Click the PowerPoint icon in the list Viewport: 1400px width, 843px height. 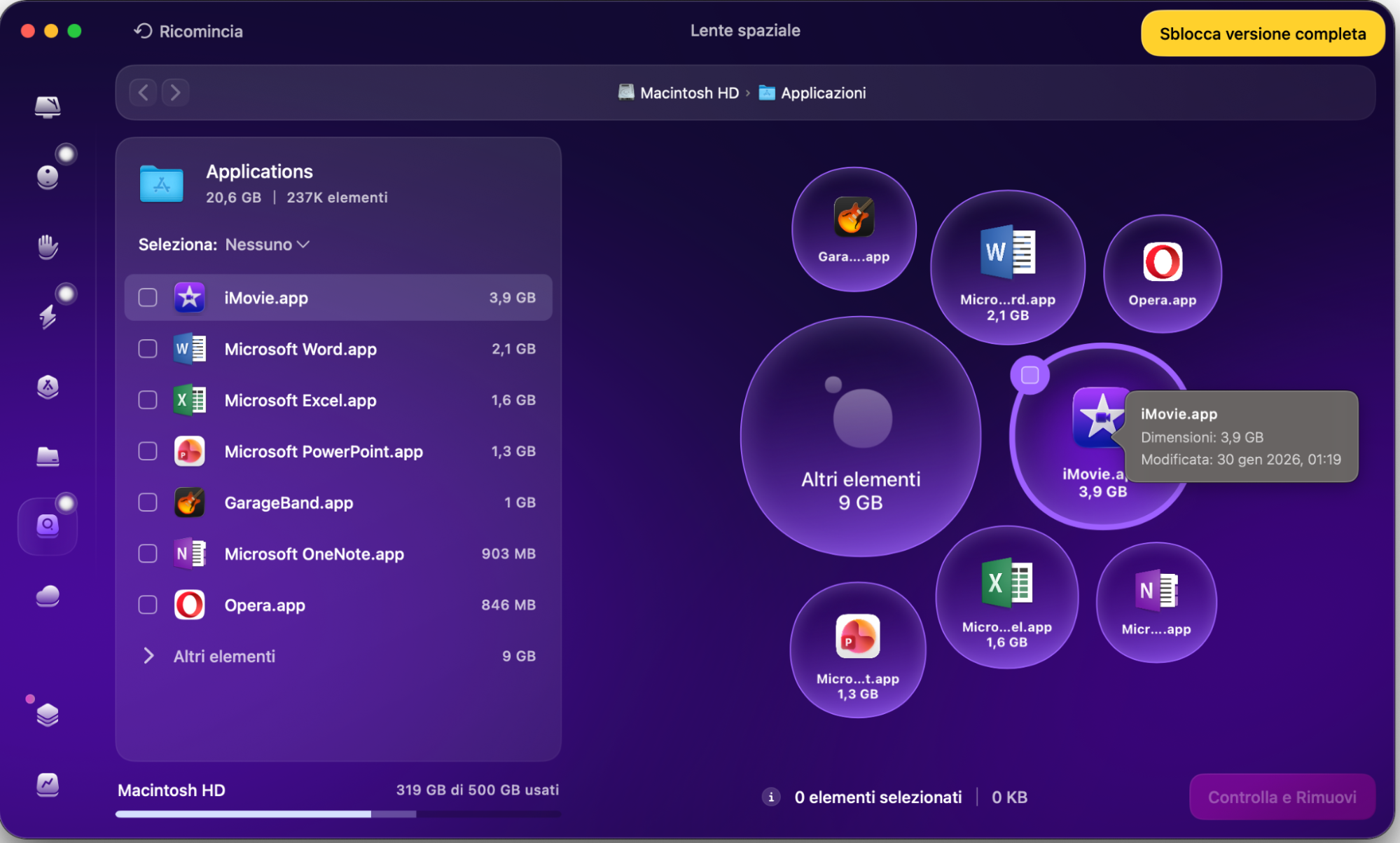(x=189, y=451)
